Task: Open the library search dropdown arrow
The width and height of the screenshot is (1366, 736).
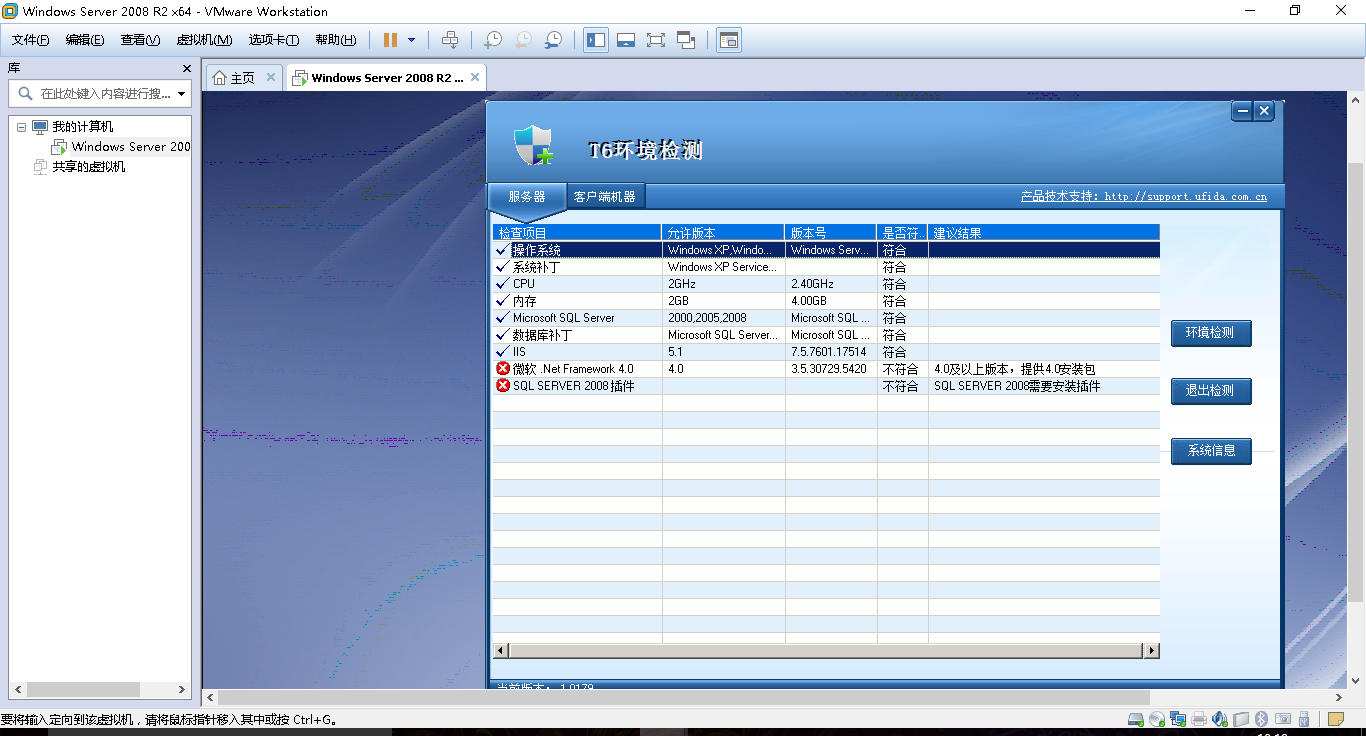Action: coord(181,94)
